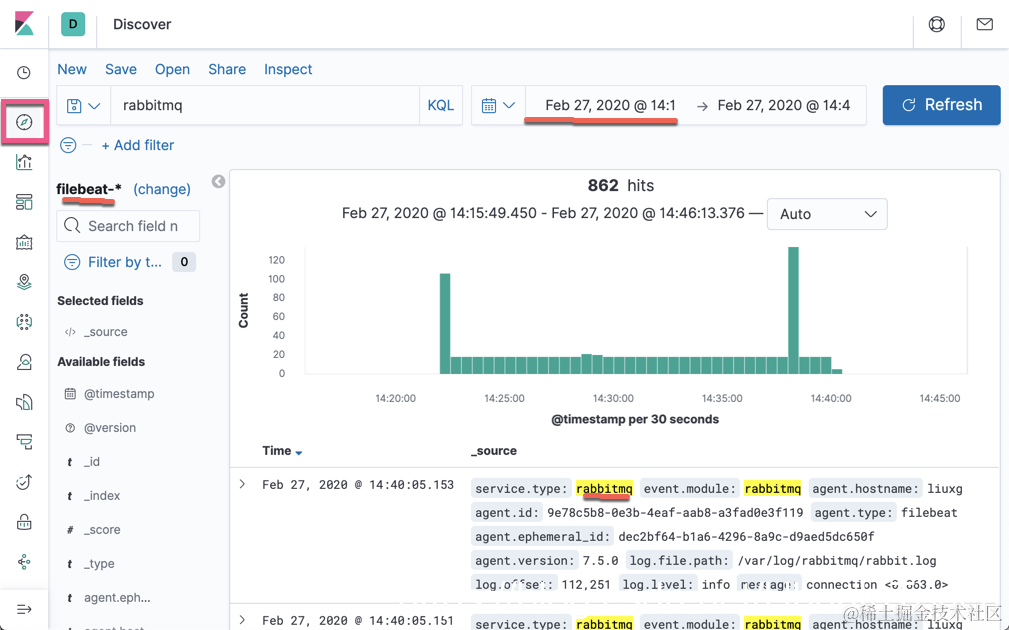Open the SIEM lock icon
1009x630 pixels.
24,522
